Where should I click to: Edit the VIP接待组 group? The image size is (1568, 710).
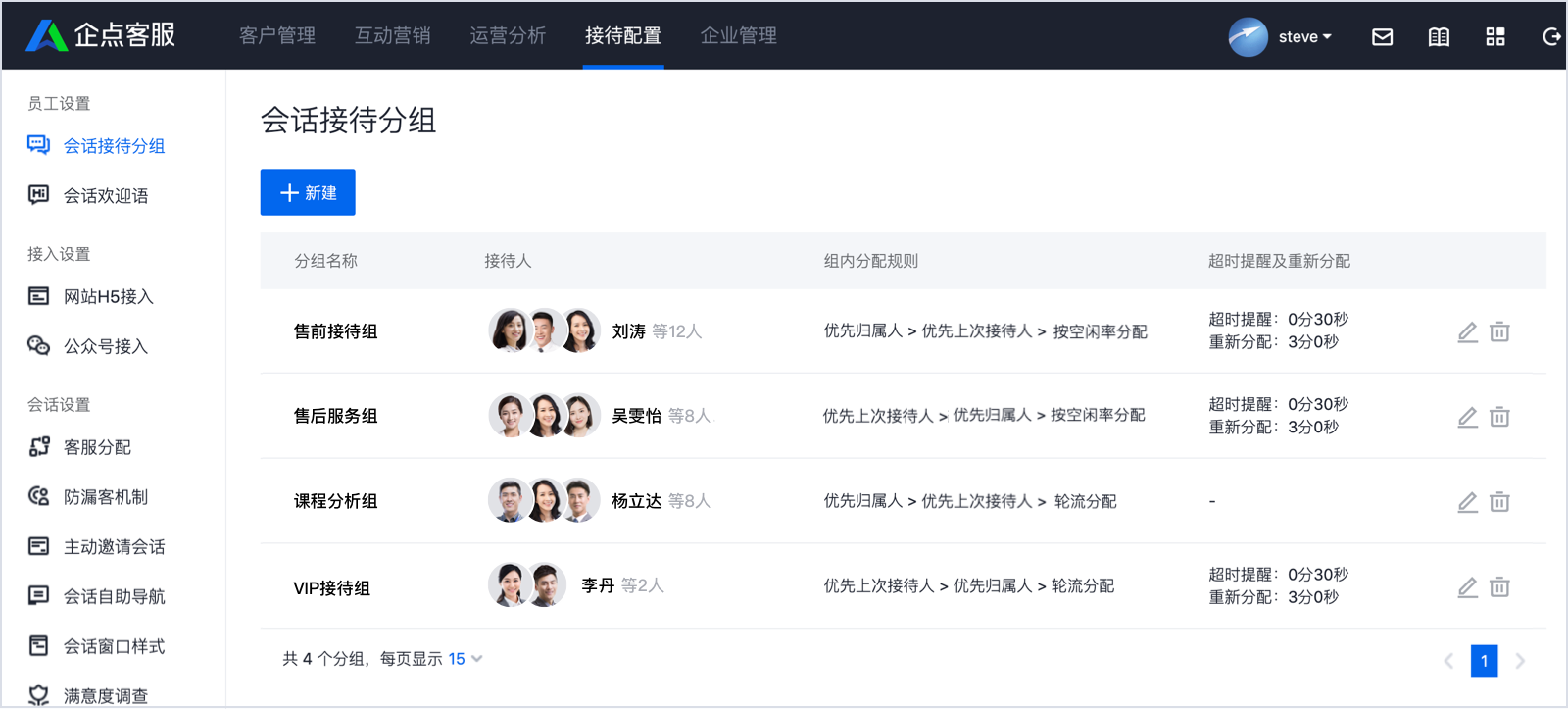[1467, 588]
